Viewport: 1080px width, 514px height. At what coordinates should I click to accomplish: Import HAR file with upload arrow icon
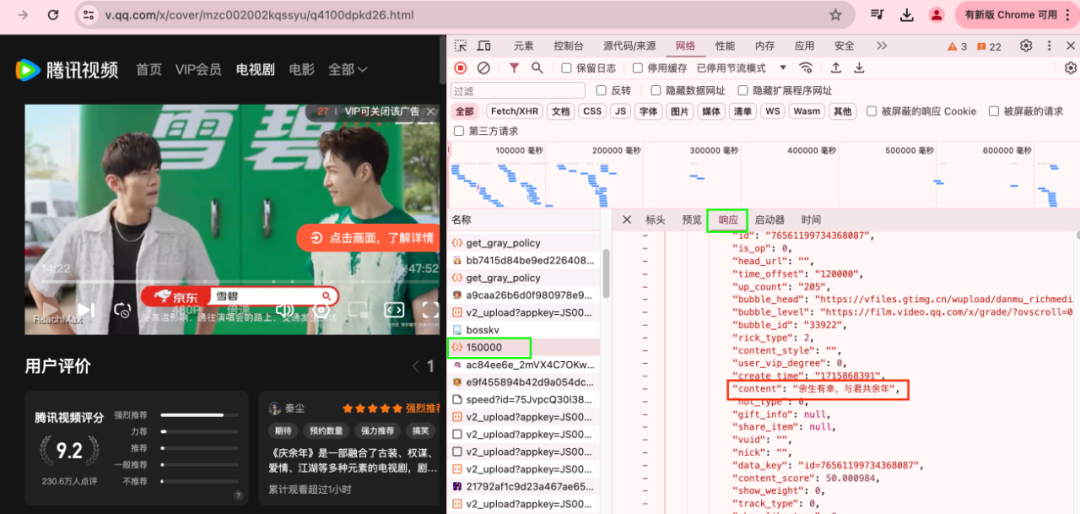point(835,68)
